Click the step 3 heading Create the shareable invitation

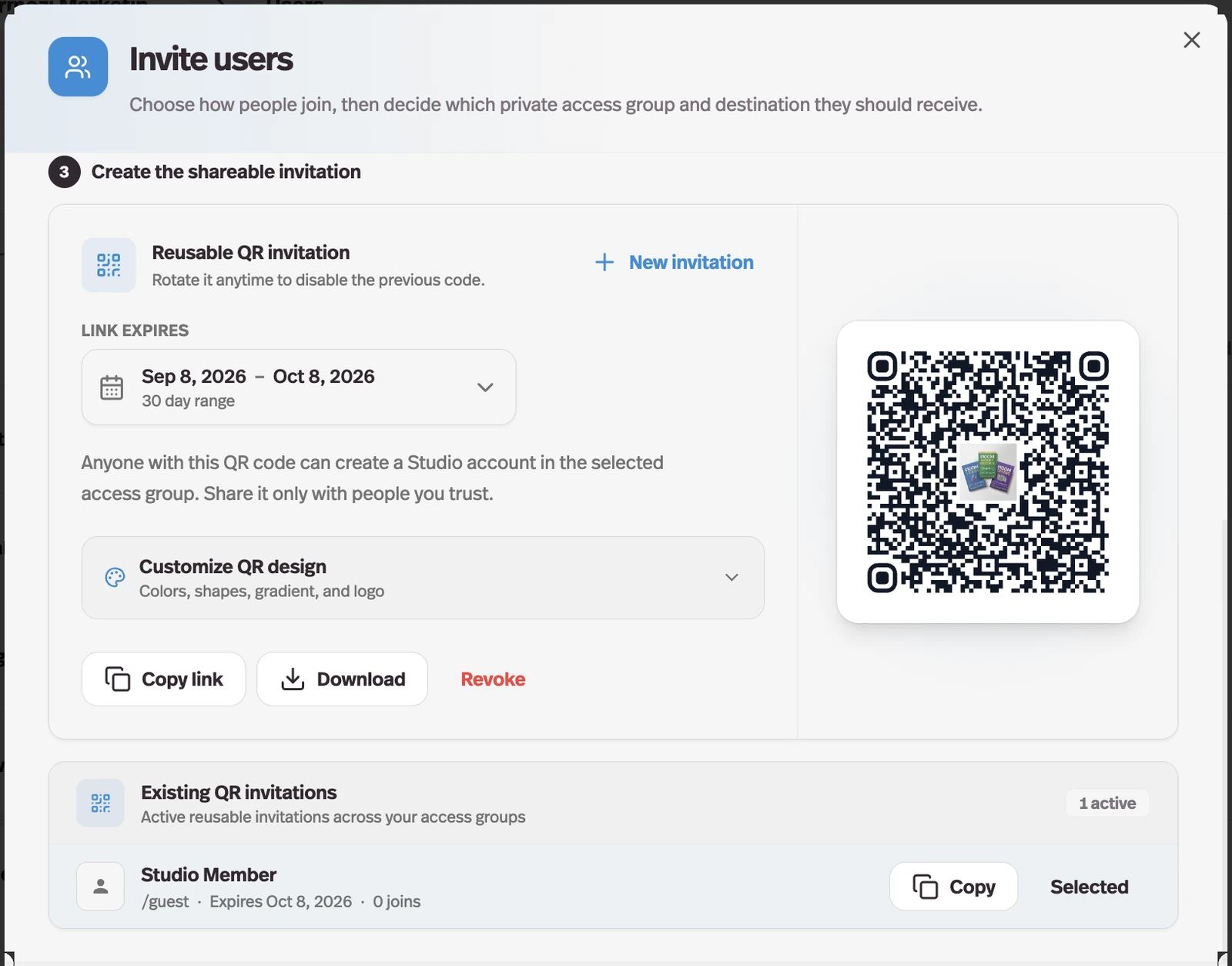(x=226, y=172)
